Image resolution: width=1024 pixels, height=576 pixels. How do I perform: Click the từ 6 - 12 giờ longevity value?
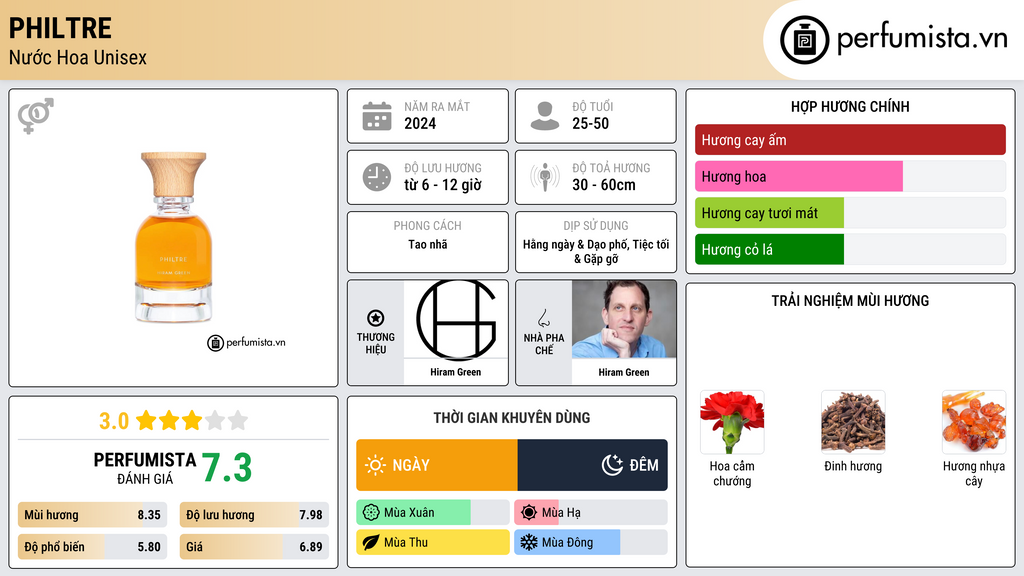coord(443,185)
